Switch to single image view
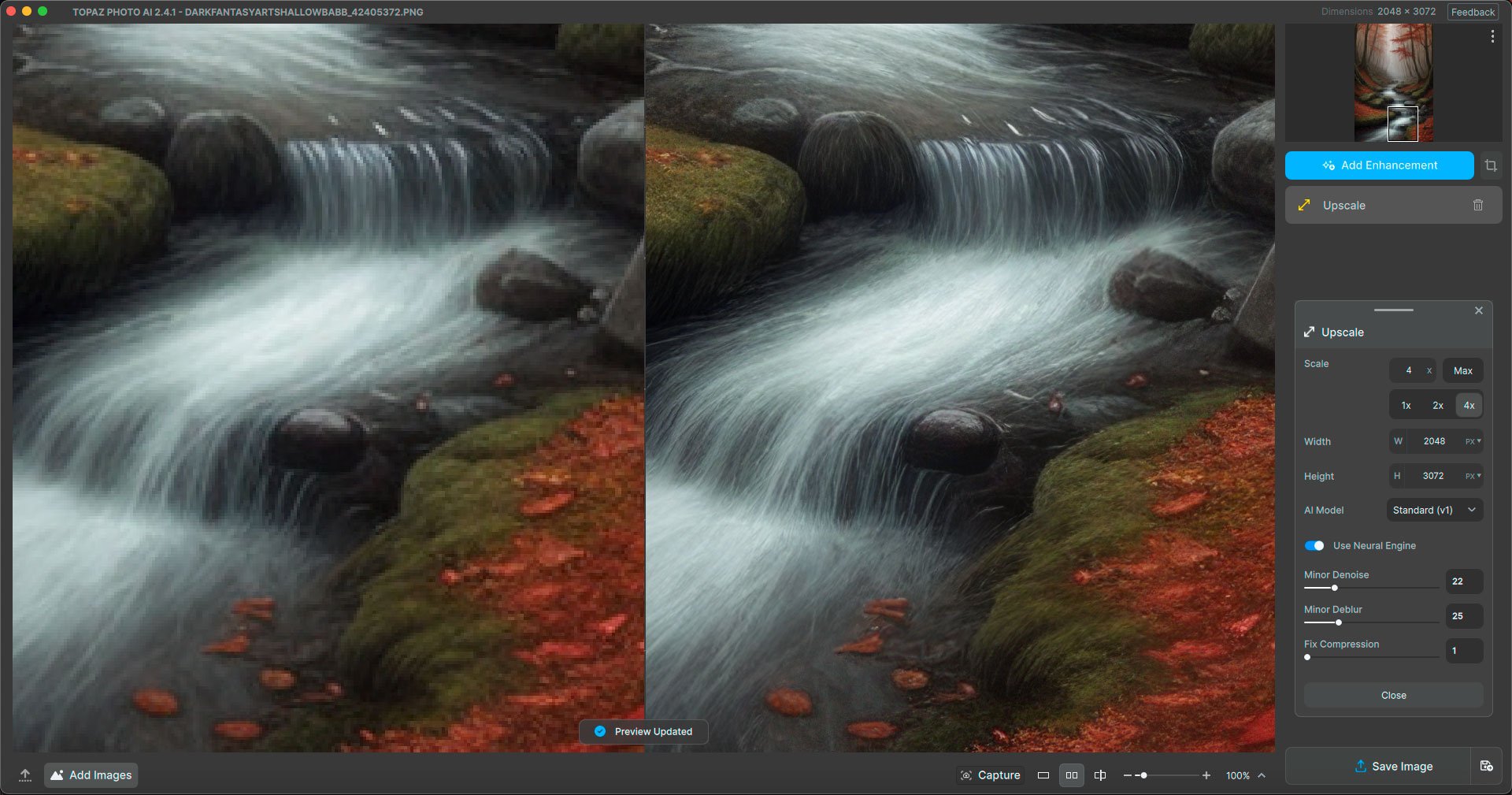The height and width of the screenshot is (795, 1512). pos(1043,775)
